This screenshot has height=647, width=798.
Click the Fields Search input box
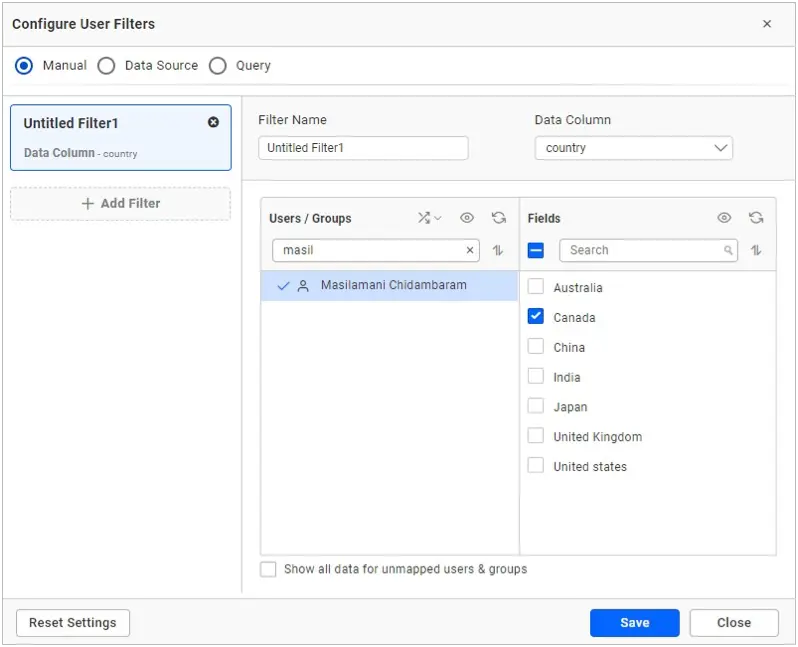648,250
